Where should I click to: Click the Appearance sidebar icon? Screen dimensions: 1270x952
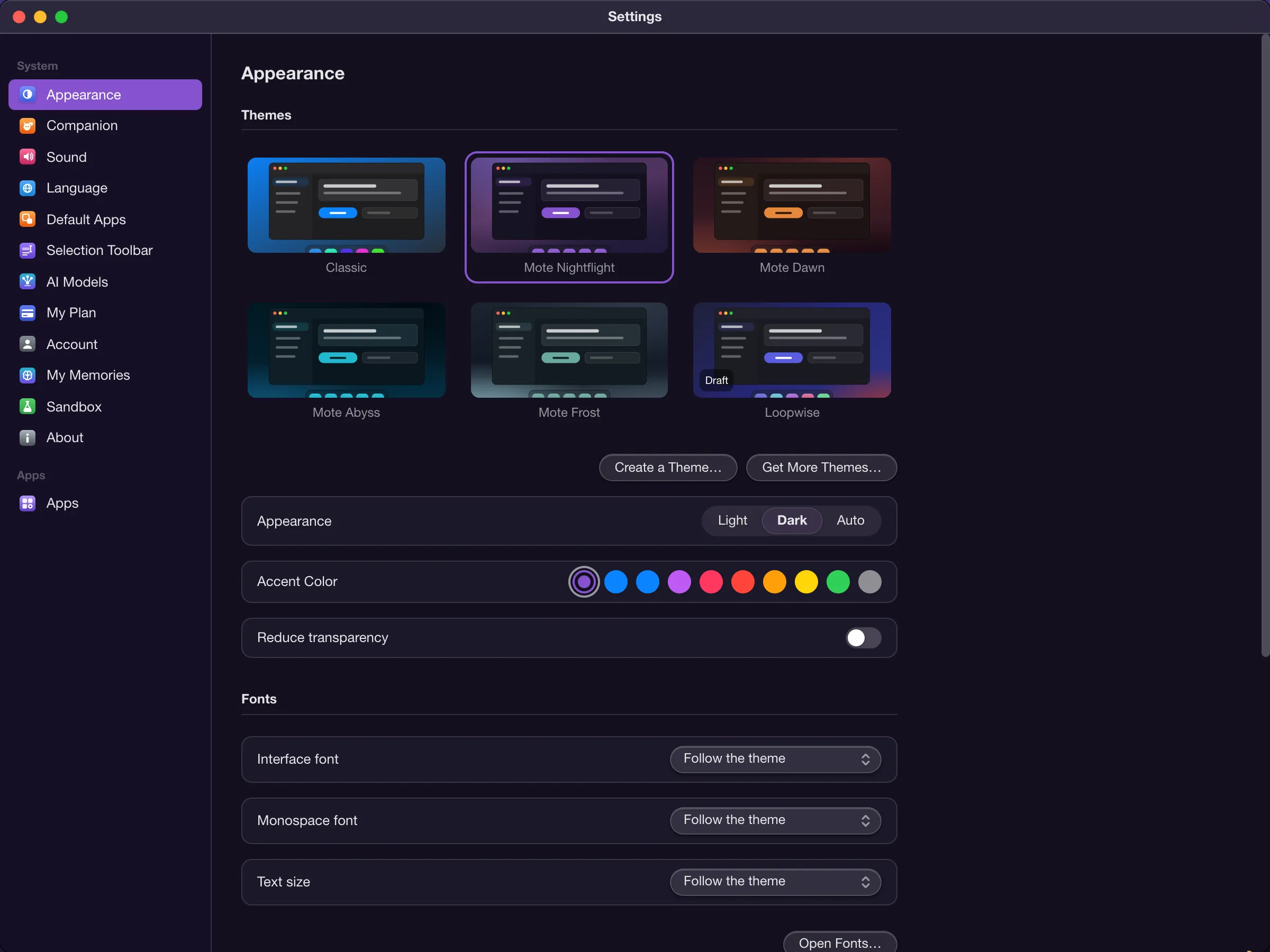coord(28,95)
